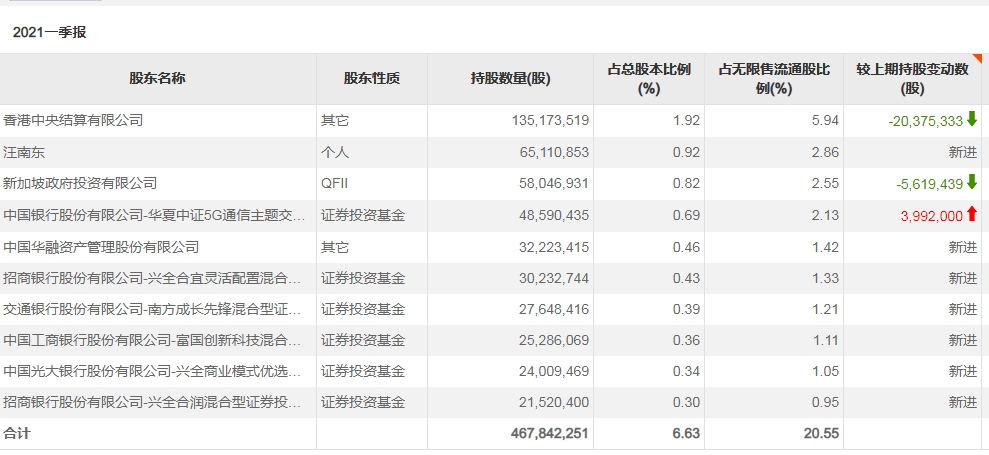
Task: Click red up arrow beside 3,992,000
Action: click(971, 215)
